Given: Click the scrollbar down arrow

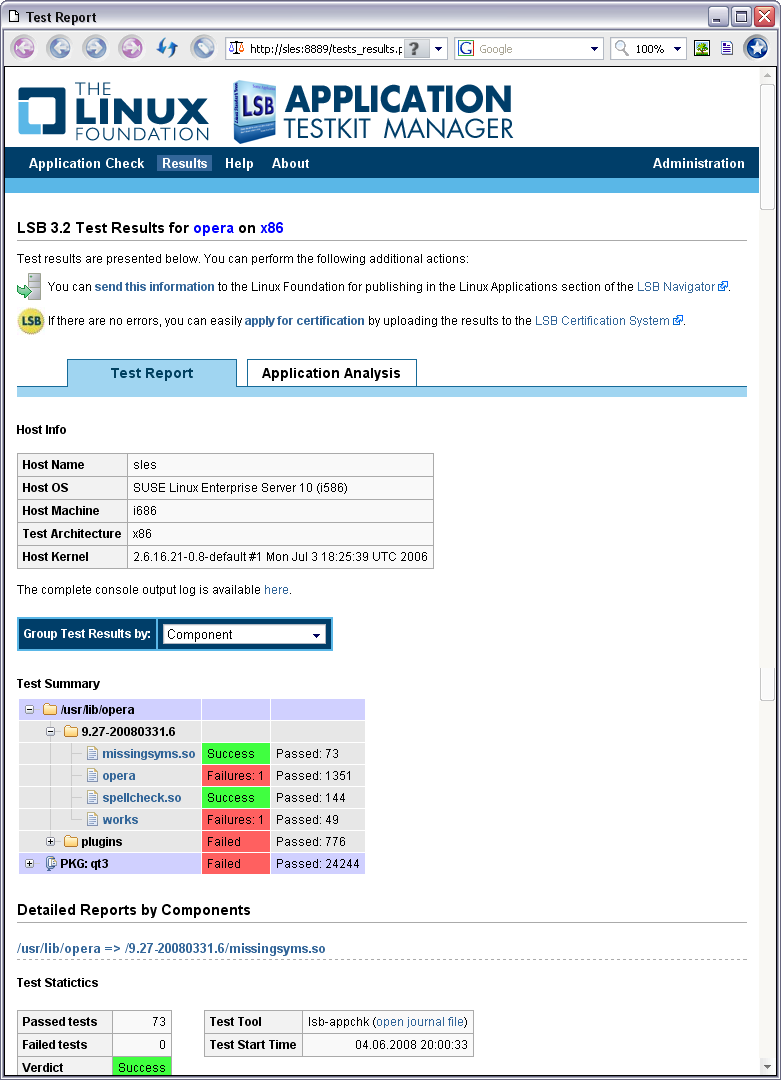Looking at the screenshot, I should [x=767, y=1066].
